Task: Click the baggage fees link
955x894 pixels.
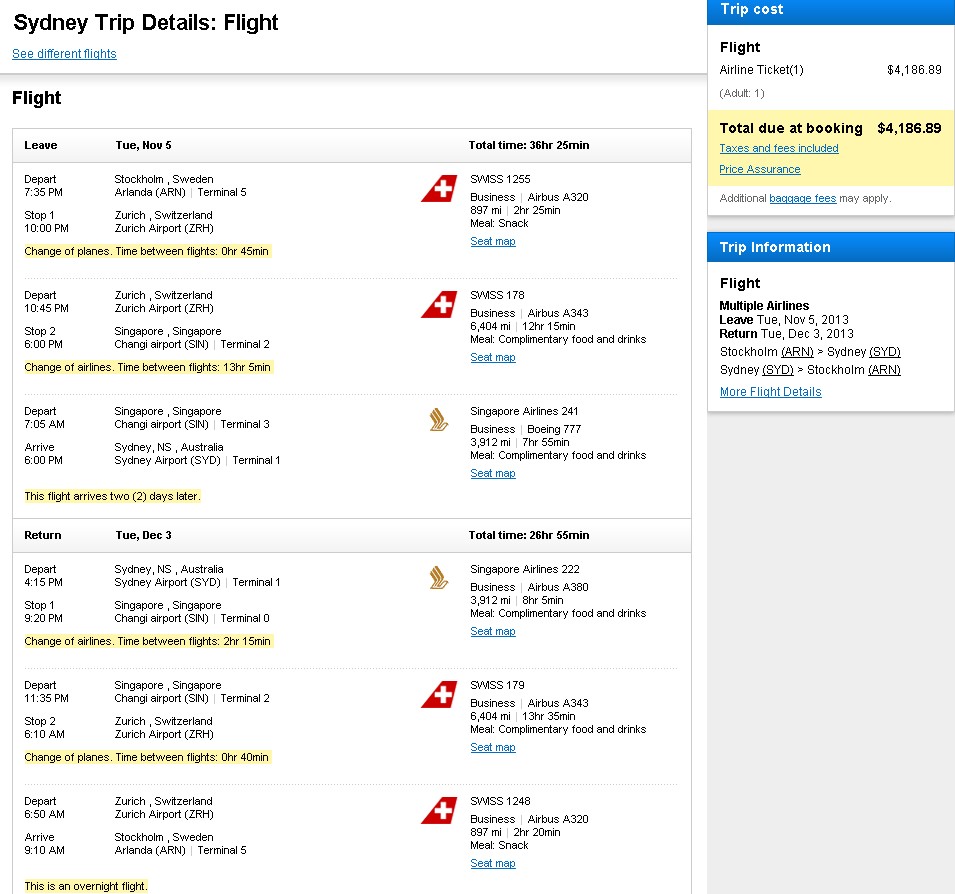Action: tap(802, 198)
